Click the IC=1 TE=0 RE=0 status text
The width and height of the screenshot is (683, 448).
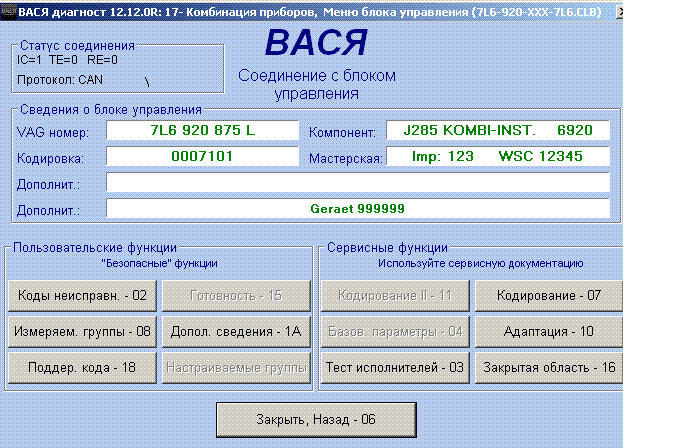[x=67, y=60]
